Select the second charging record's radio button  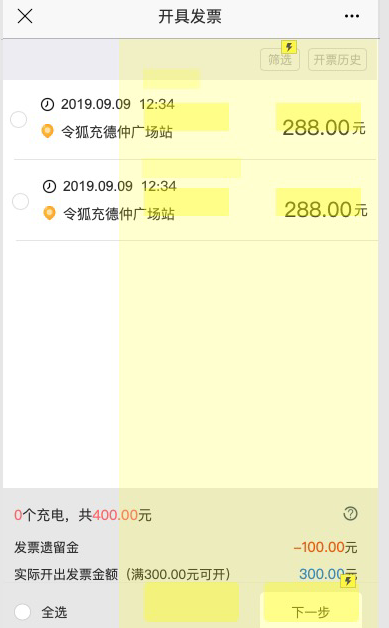[x=20, y=201]
